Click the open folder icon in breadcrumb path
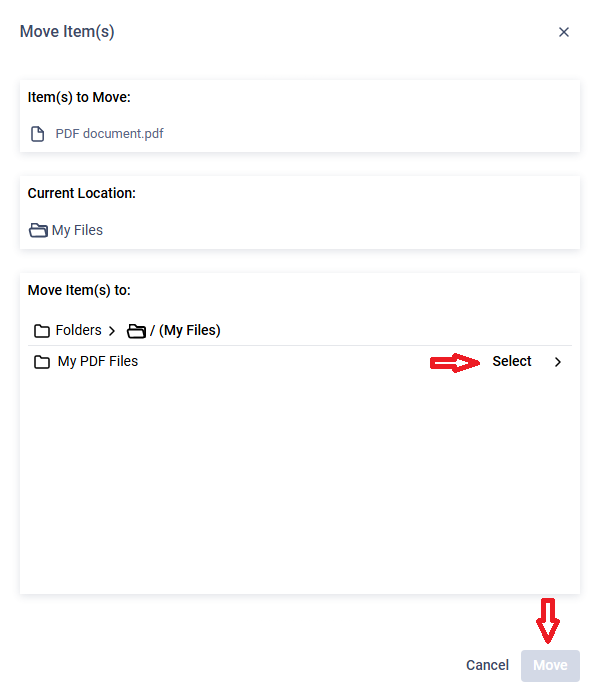Viewport: 600px width, 698px height. coord(136,331)
